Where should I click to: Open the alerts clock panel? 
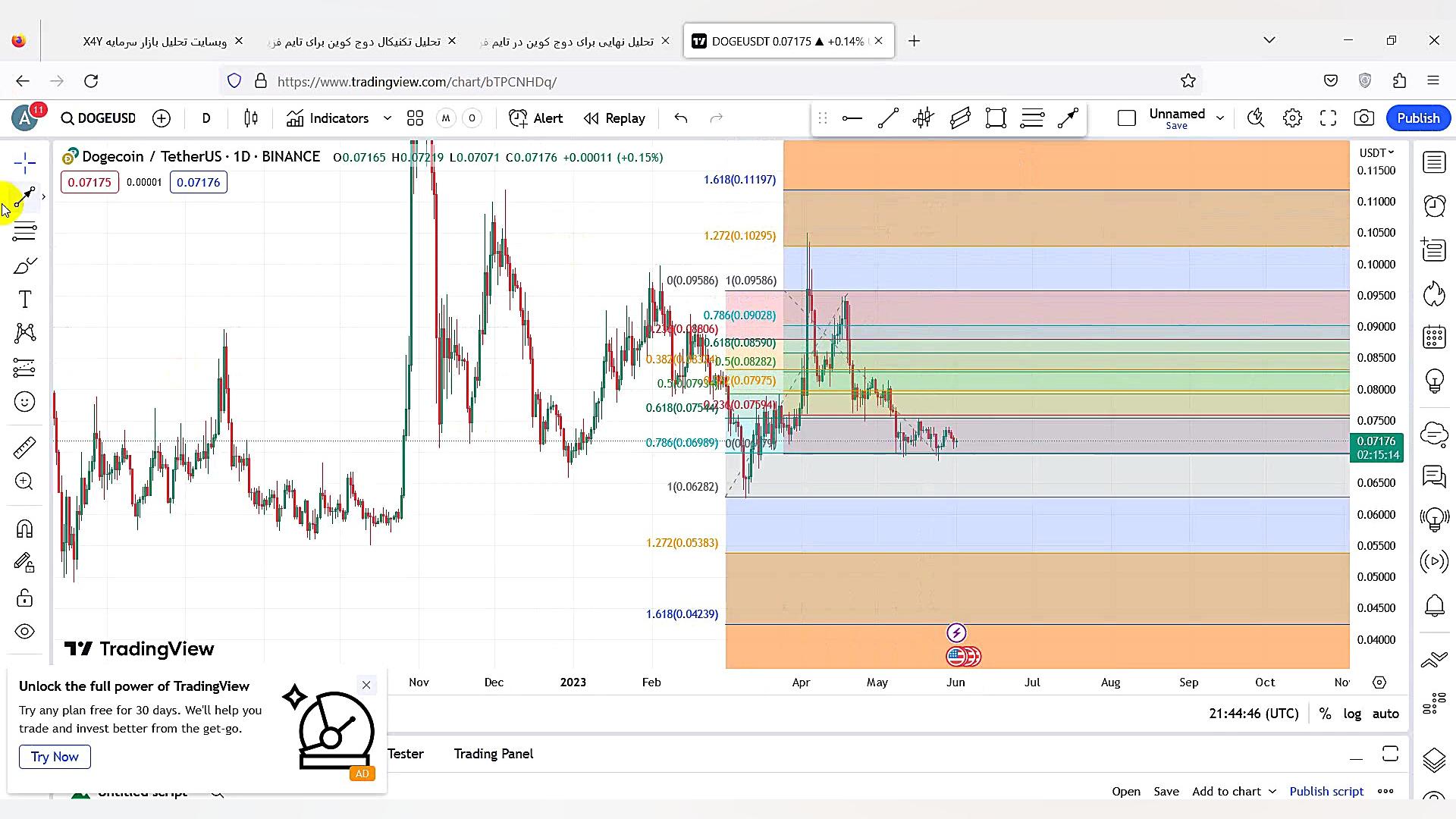click(1434, 206)
